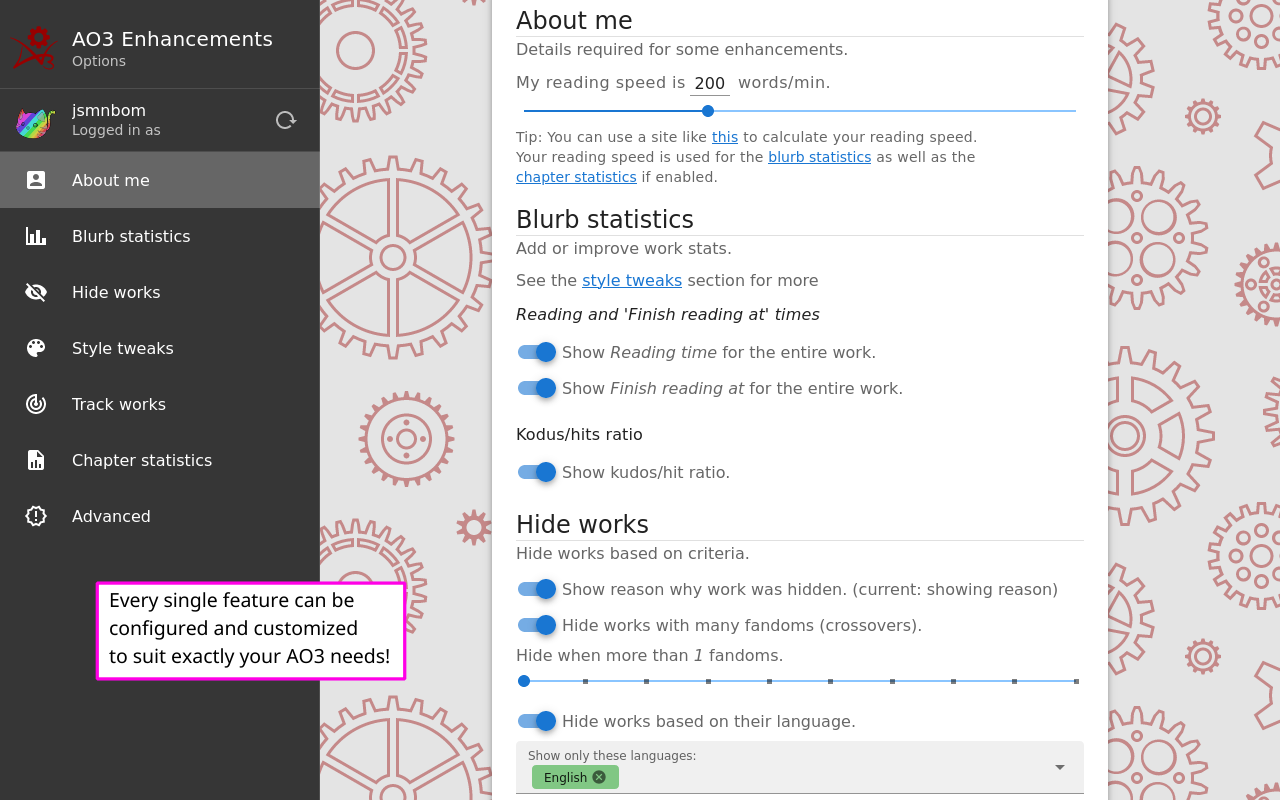Click the 'Hide works' section heading
1280x800 pixels.
[582, 524]
